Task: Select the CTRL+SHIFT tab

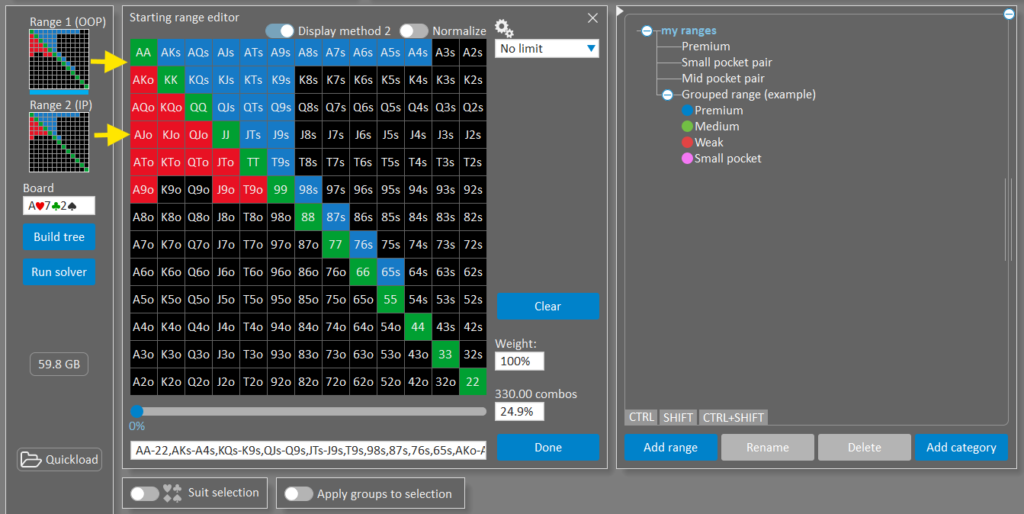Action: tap(733, 417)
